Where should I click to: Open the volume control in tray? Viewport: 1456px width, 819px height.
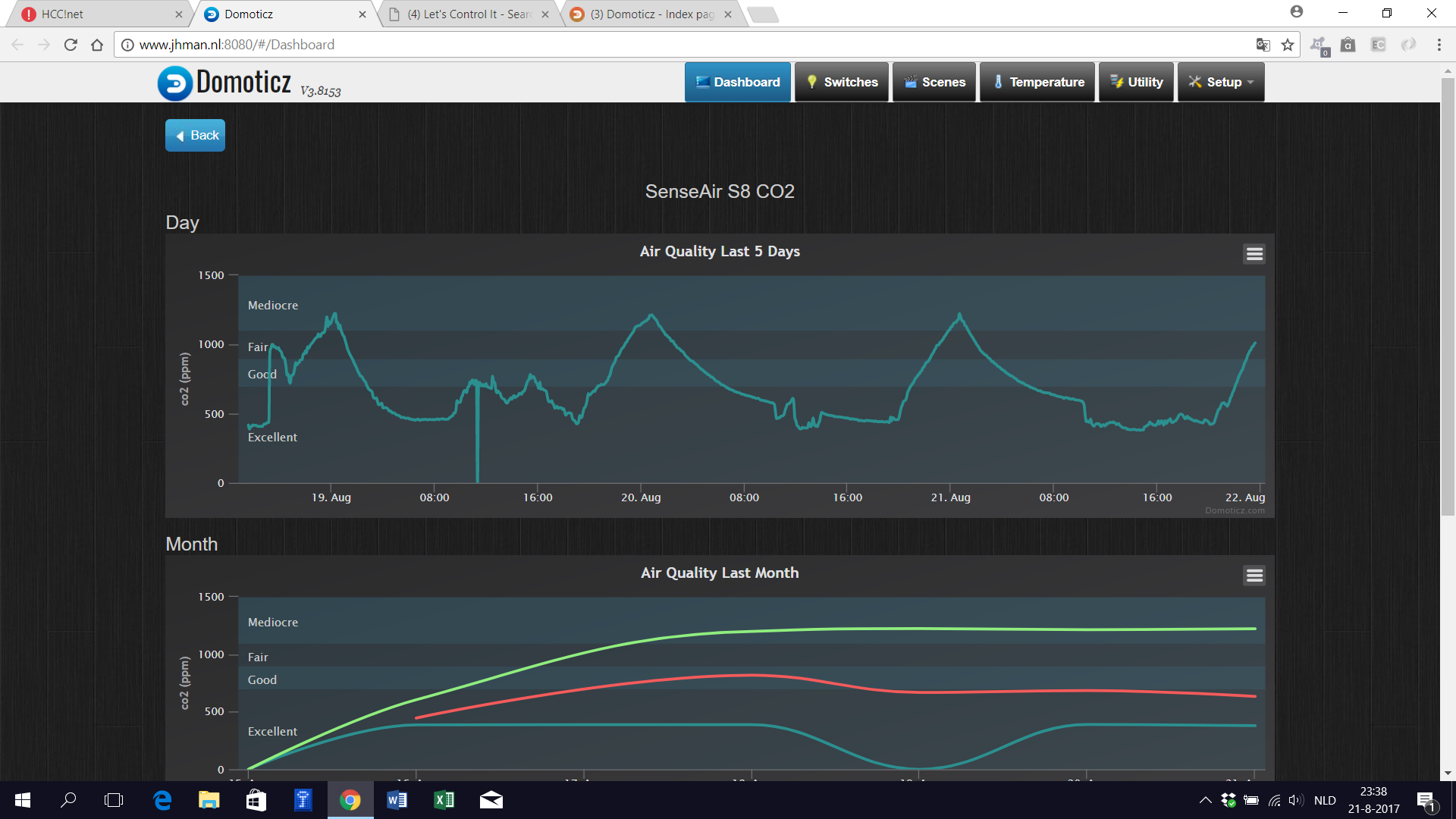tap(1295, 800)
